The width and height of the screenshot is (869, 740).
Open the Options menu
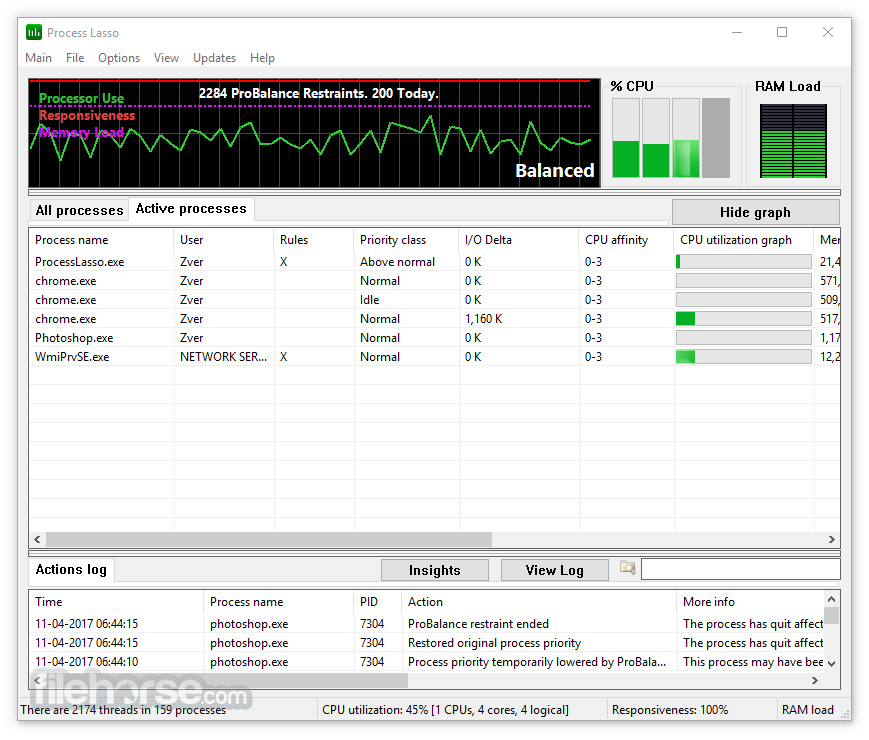pos(119,58)
